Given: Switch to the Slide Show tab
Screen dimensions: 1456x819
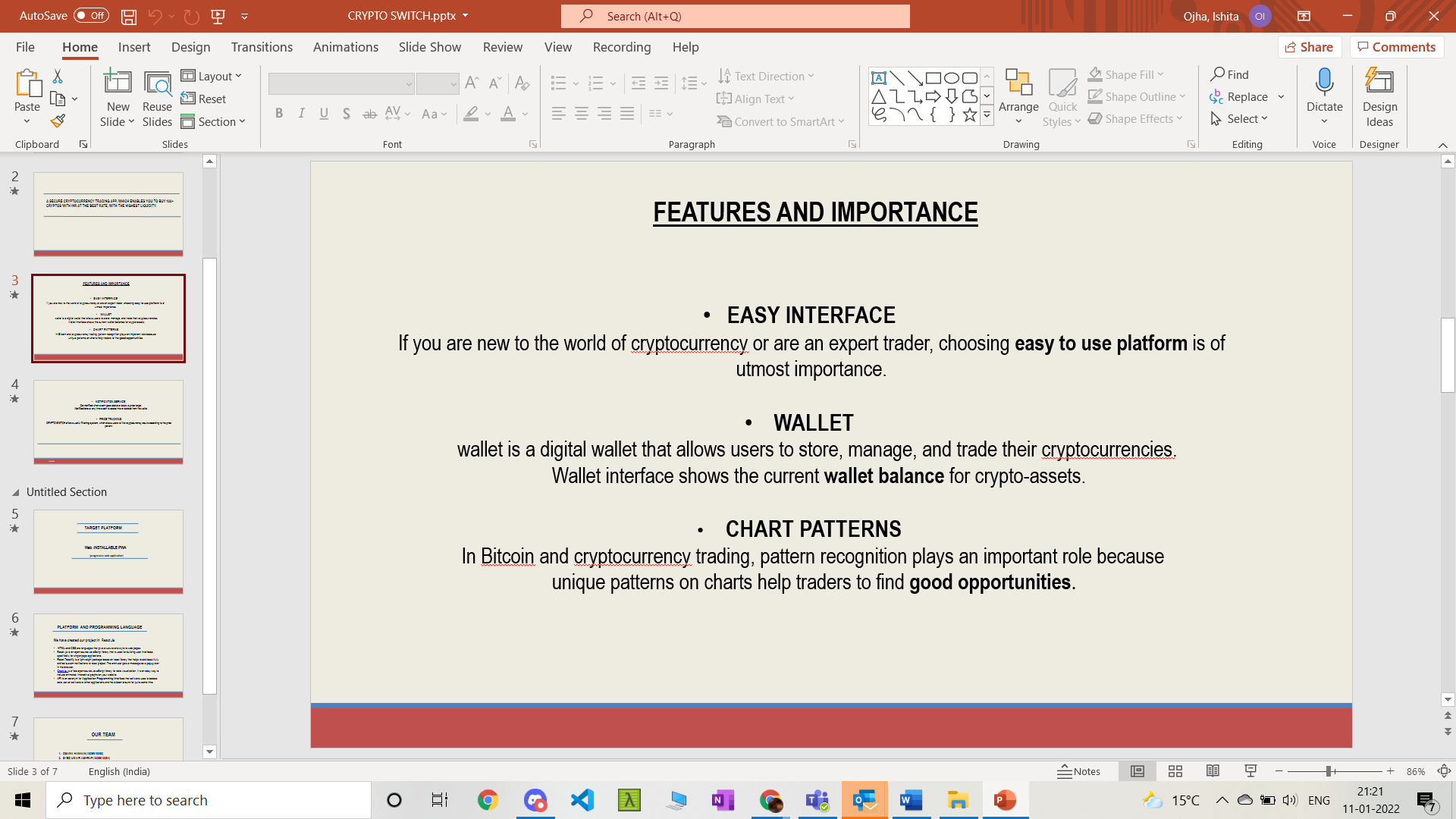Looking at the screenshot, I should pos(429,47).
